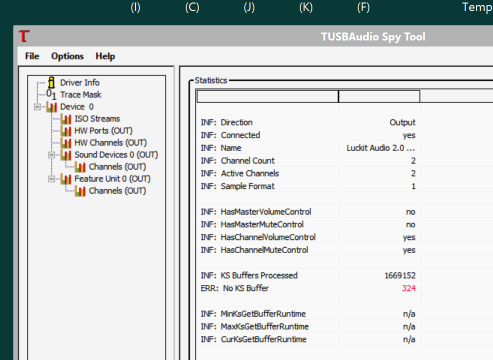
Task: Collapse the Device 0 tree node
Action: (37, 107)
